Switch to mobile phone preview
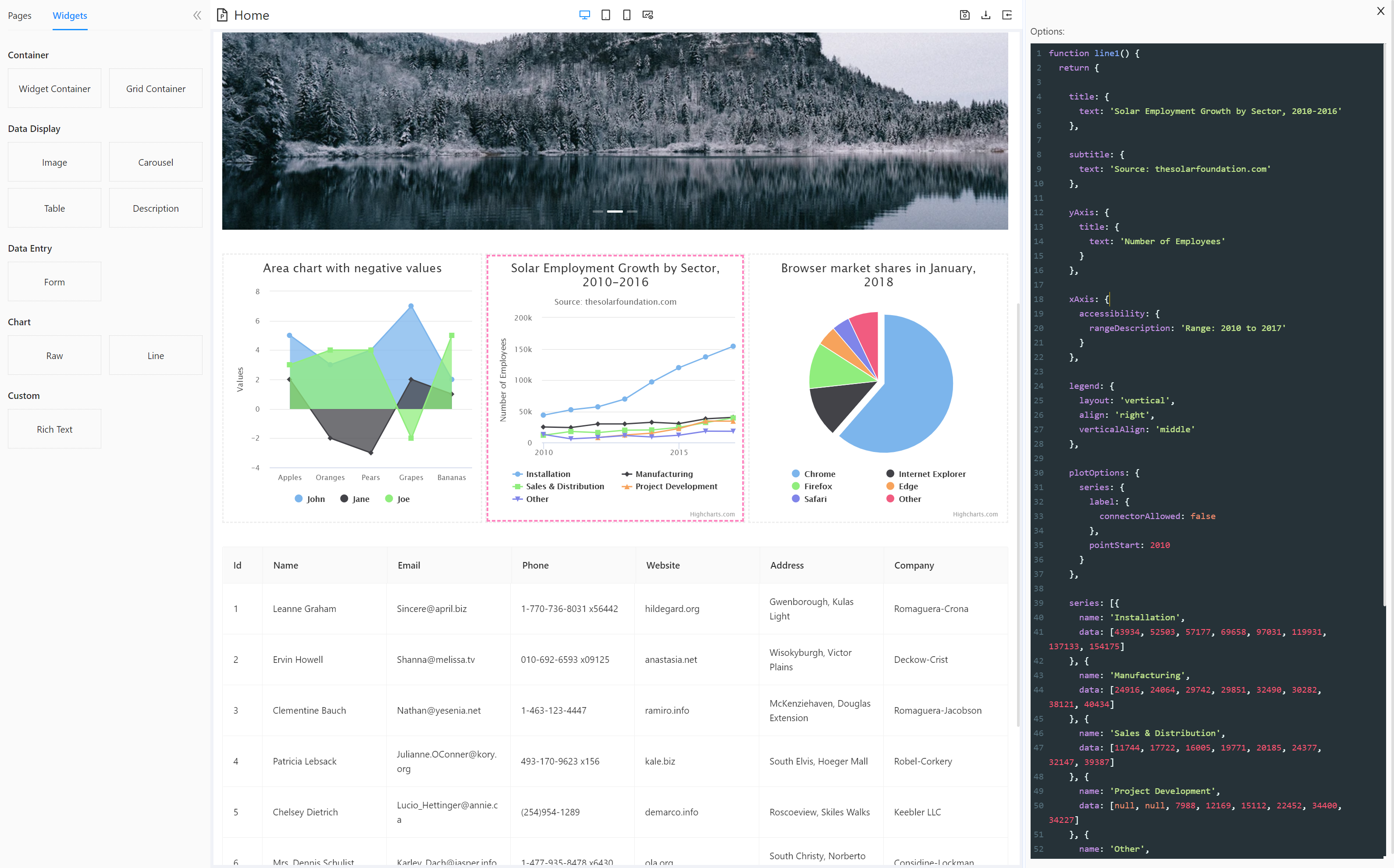This screenshot has height=868, width=1394. coord(627,15)
